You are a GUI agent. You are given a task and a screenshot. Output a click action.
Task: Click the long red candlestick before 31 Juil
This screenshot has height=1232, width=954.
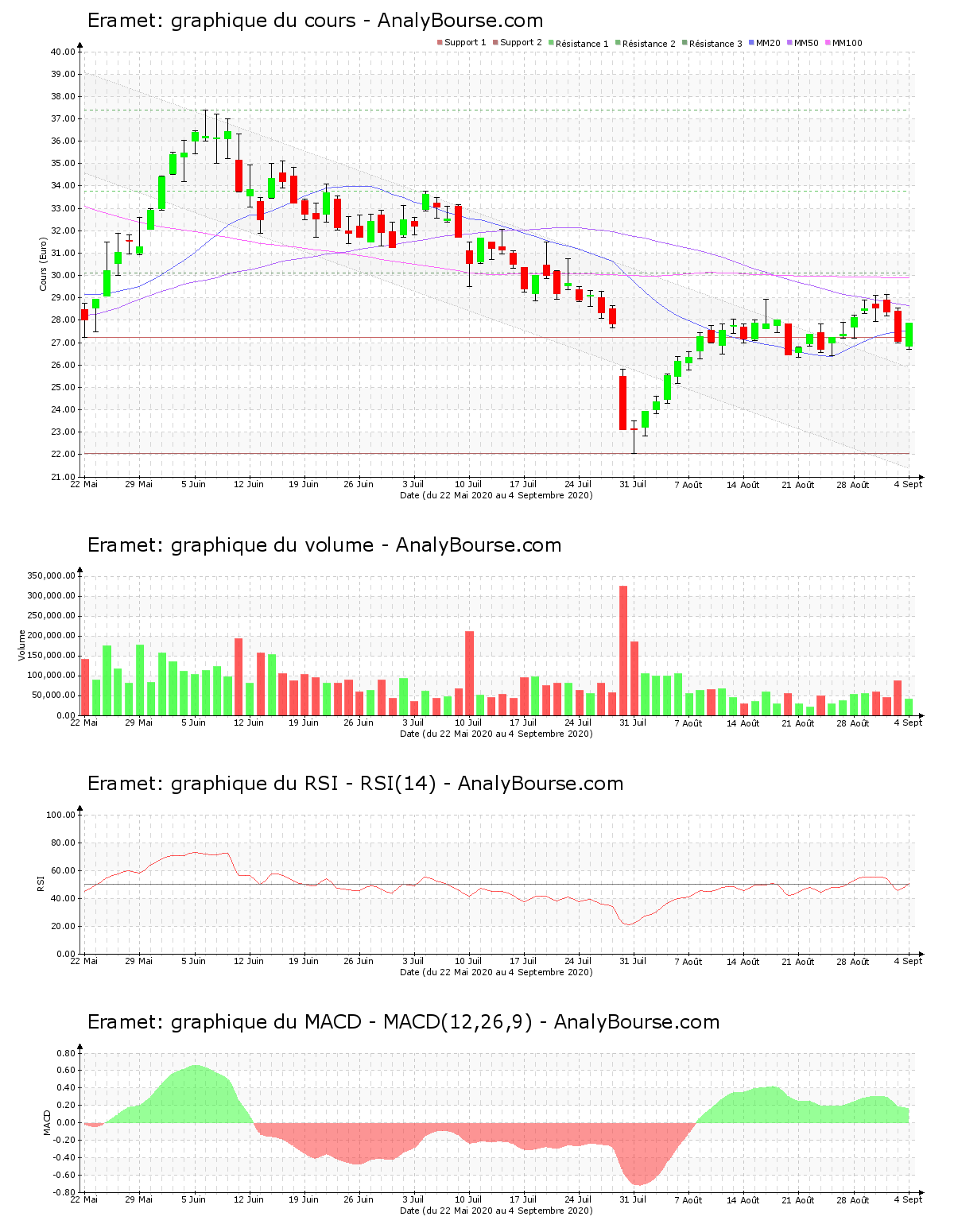623,403
